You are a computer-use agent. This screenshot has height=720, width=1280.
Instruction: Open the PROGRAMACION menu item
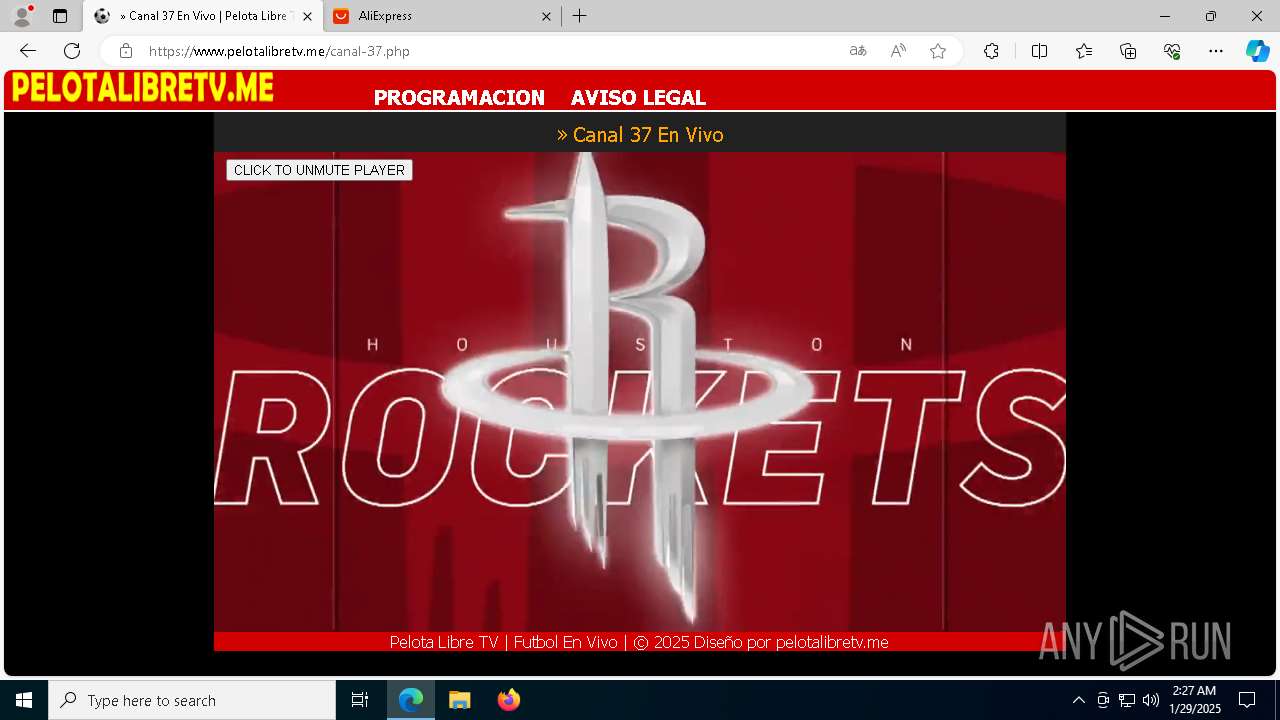coord(459,98)
